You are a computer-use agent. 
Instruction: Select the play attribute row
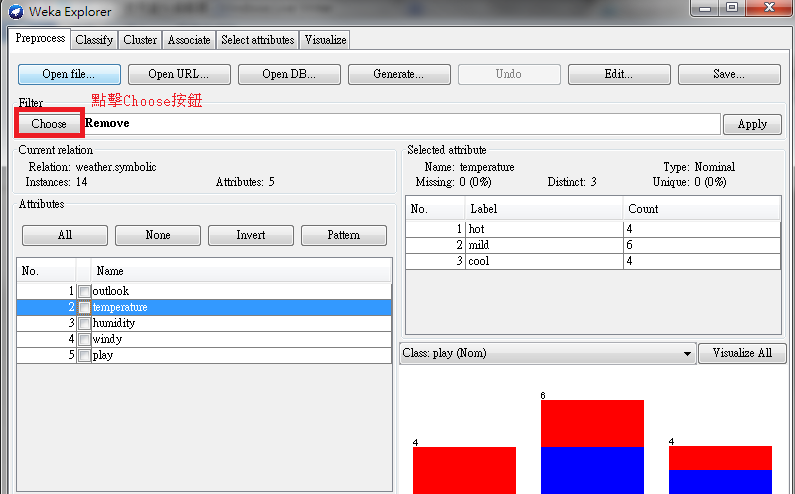pos(204,356)
